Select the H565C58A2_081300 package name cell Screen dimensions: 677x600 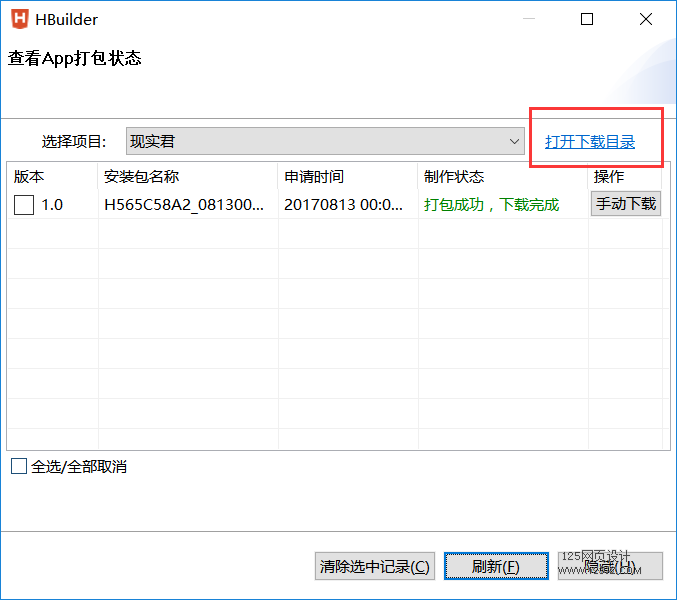click(x=184, y=205)
